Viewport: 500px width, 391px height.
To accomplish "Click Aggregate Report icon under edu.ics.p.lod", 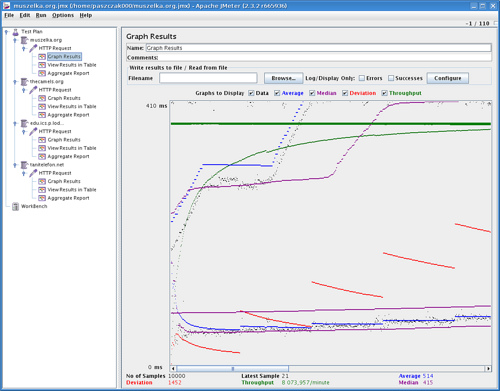I will (42, 157).
